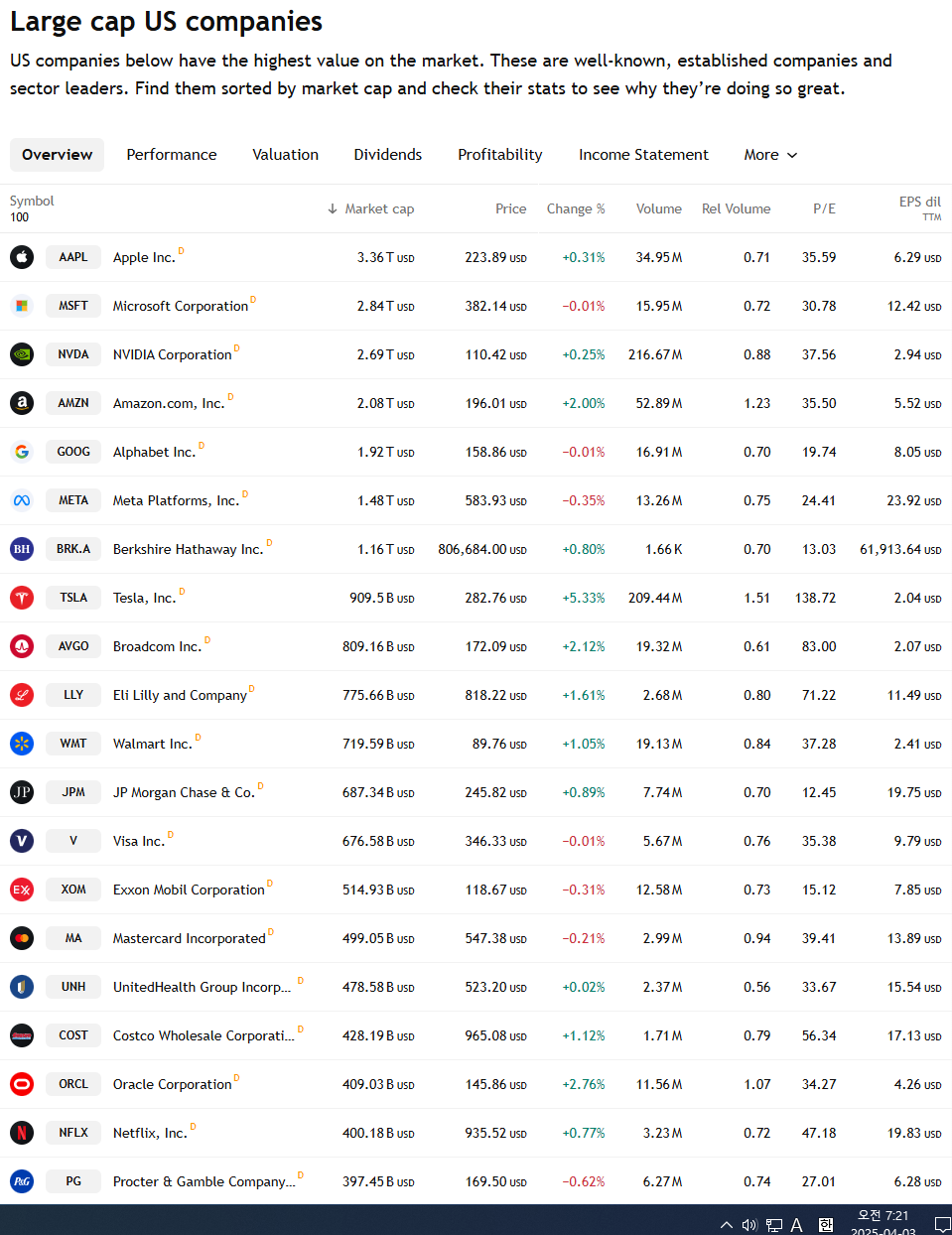Screen dimensions: 952x1235
Task: Open the Amazon.com, Inc. link
Action: pyautogui.click(x=169, y=403)
